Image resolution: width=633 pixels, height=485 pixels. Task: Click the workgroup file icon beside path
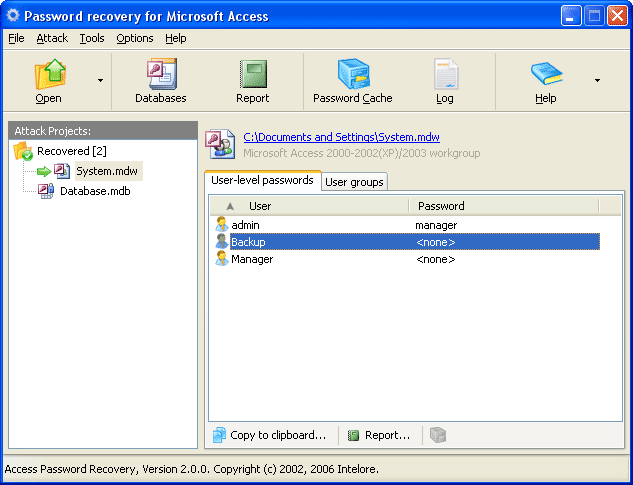(220, 144)
